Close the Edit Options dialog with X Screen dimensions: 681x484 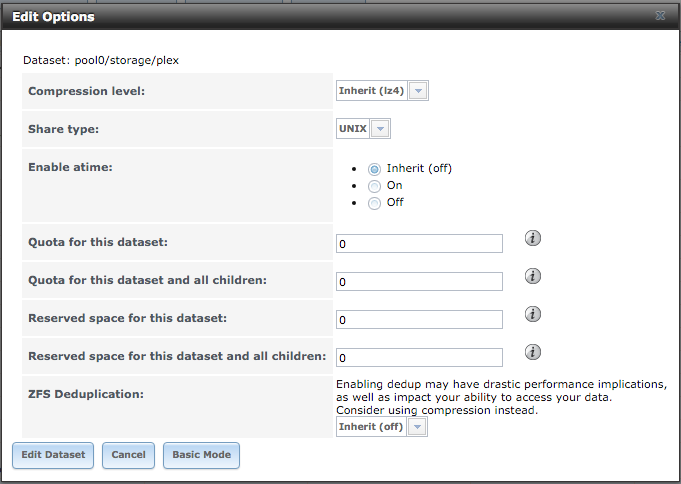[x=660, y=16]
